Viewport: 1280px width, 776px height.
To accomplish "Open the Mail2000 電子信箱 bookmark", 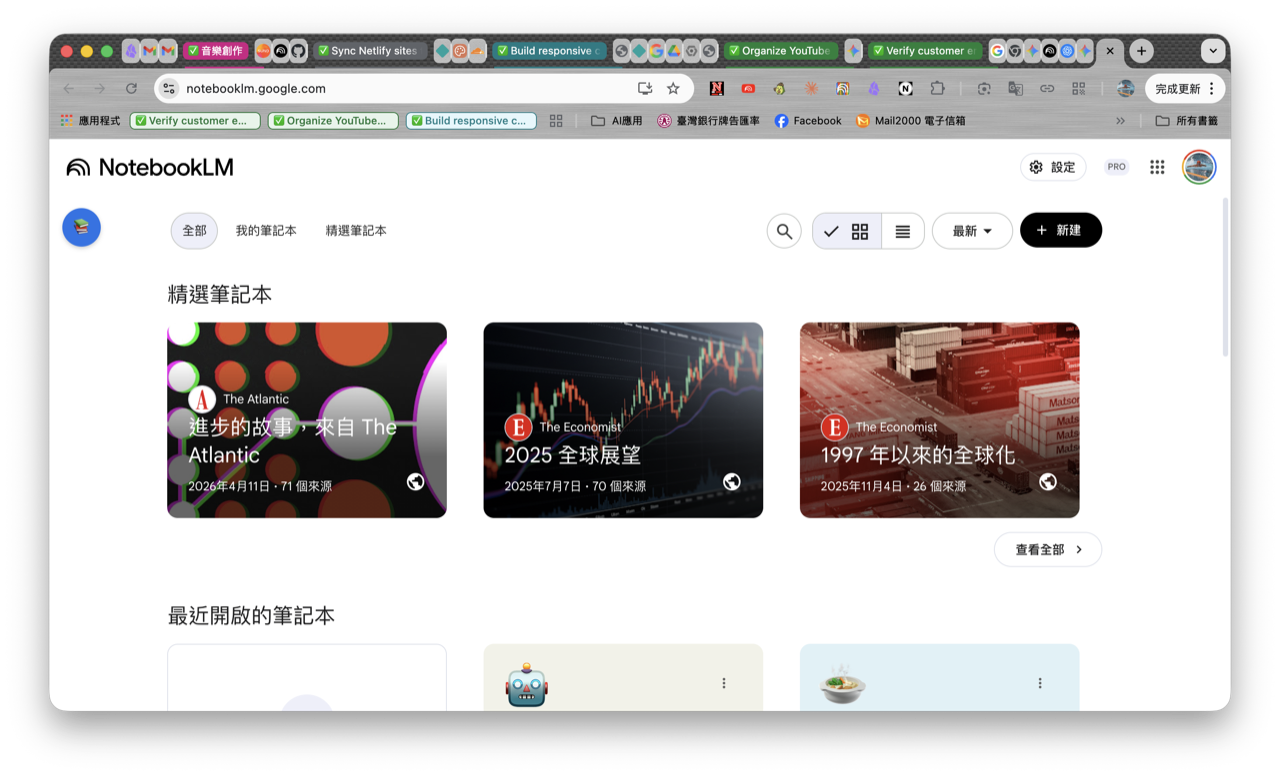I will coord(911,121).
